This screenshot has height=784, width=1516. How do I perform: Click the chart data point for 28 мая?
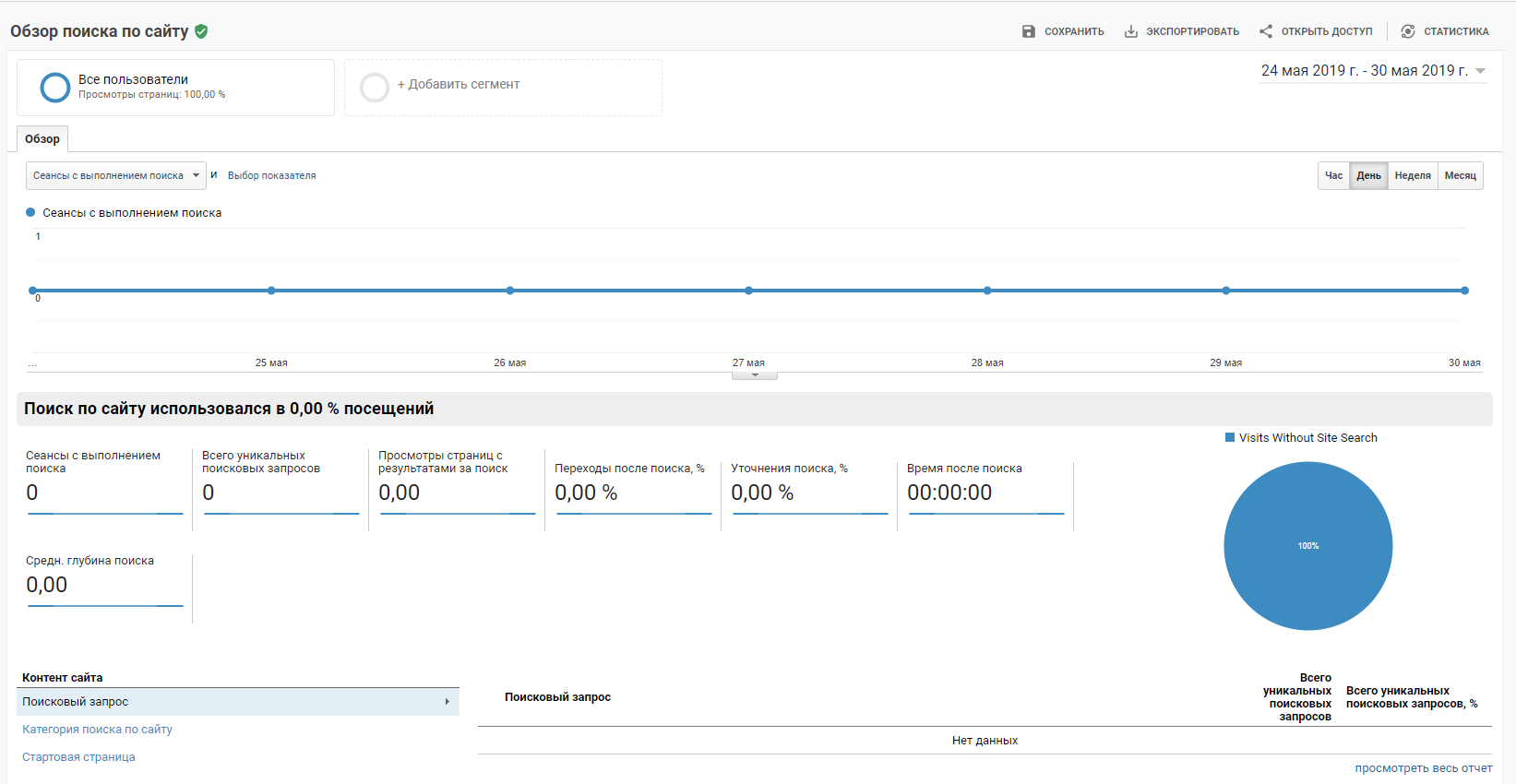[987, 291]
